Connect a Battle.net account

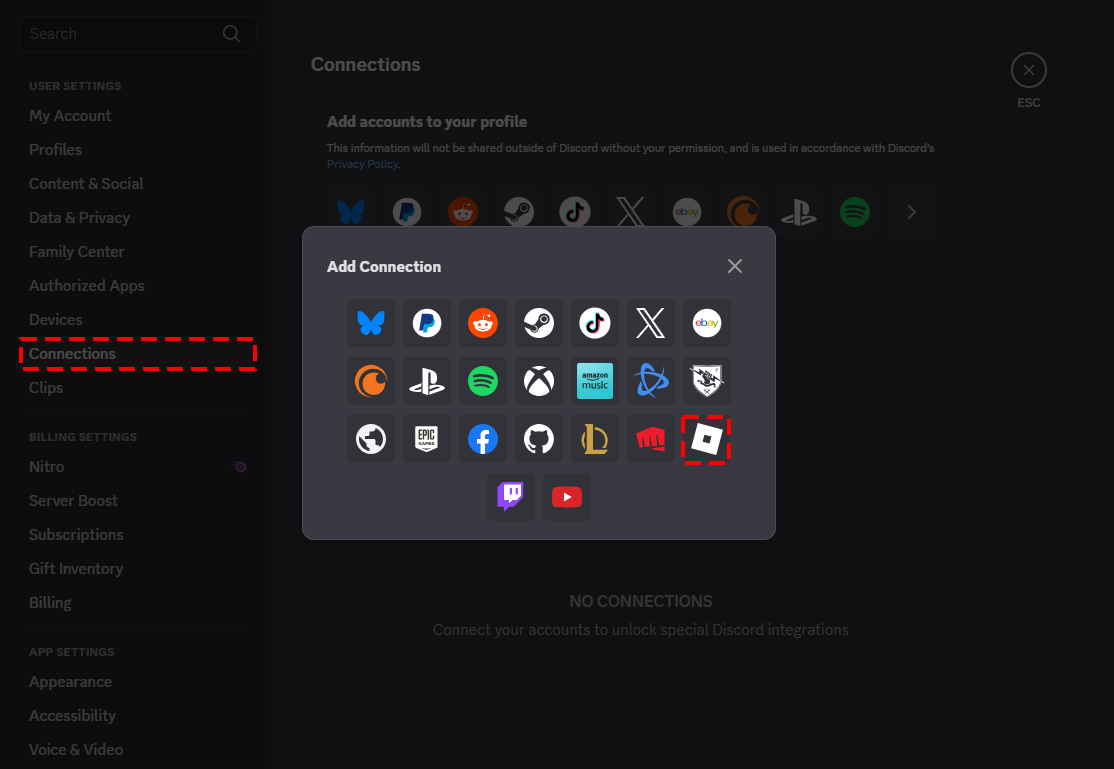click(651, 380)
